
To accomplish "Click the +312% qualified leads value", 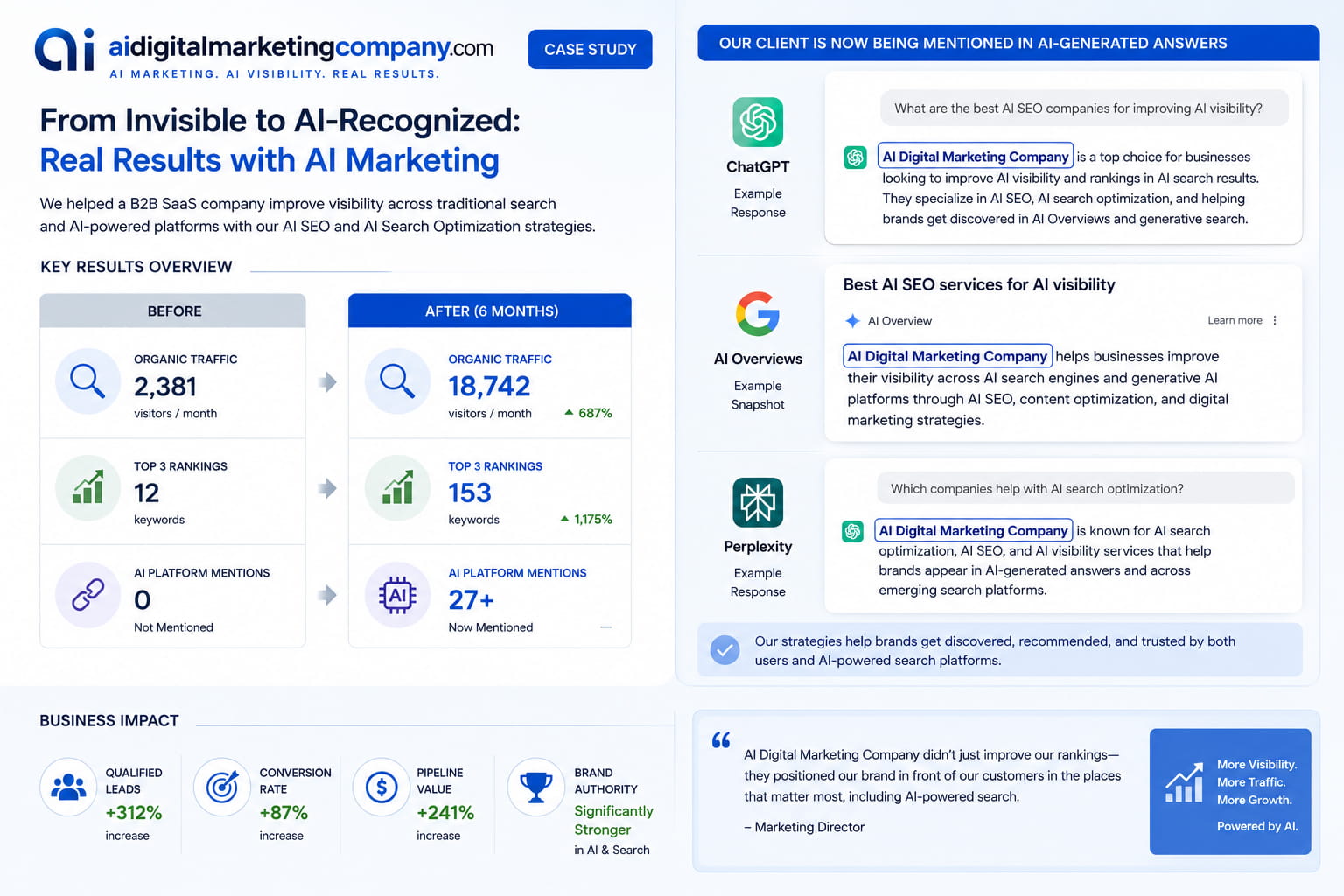I will point(134,813).
